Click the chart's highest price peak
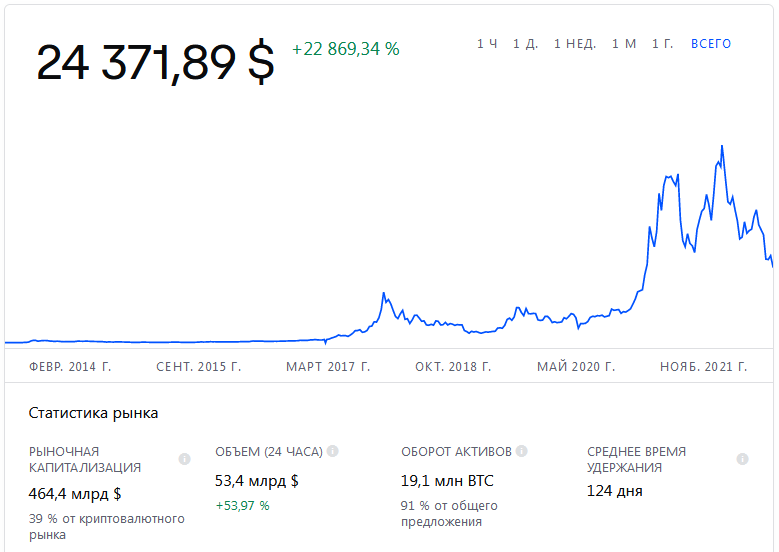779x552 pixels. click(x=722, y=146)
